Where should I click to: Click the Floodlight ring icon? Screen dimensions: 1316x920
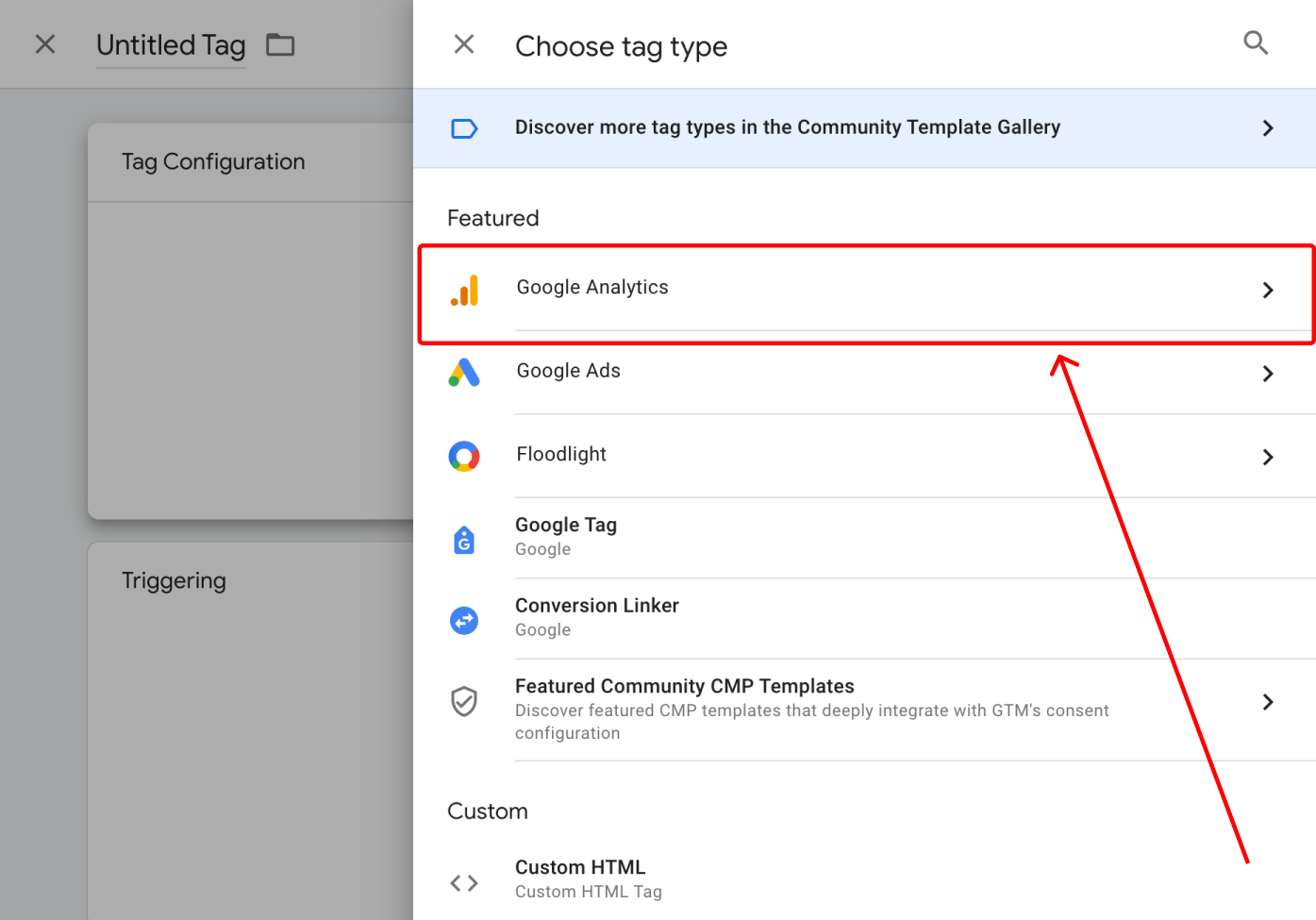click(x=464, y=457)
